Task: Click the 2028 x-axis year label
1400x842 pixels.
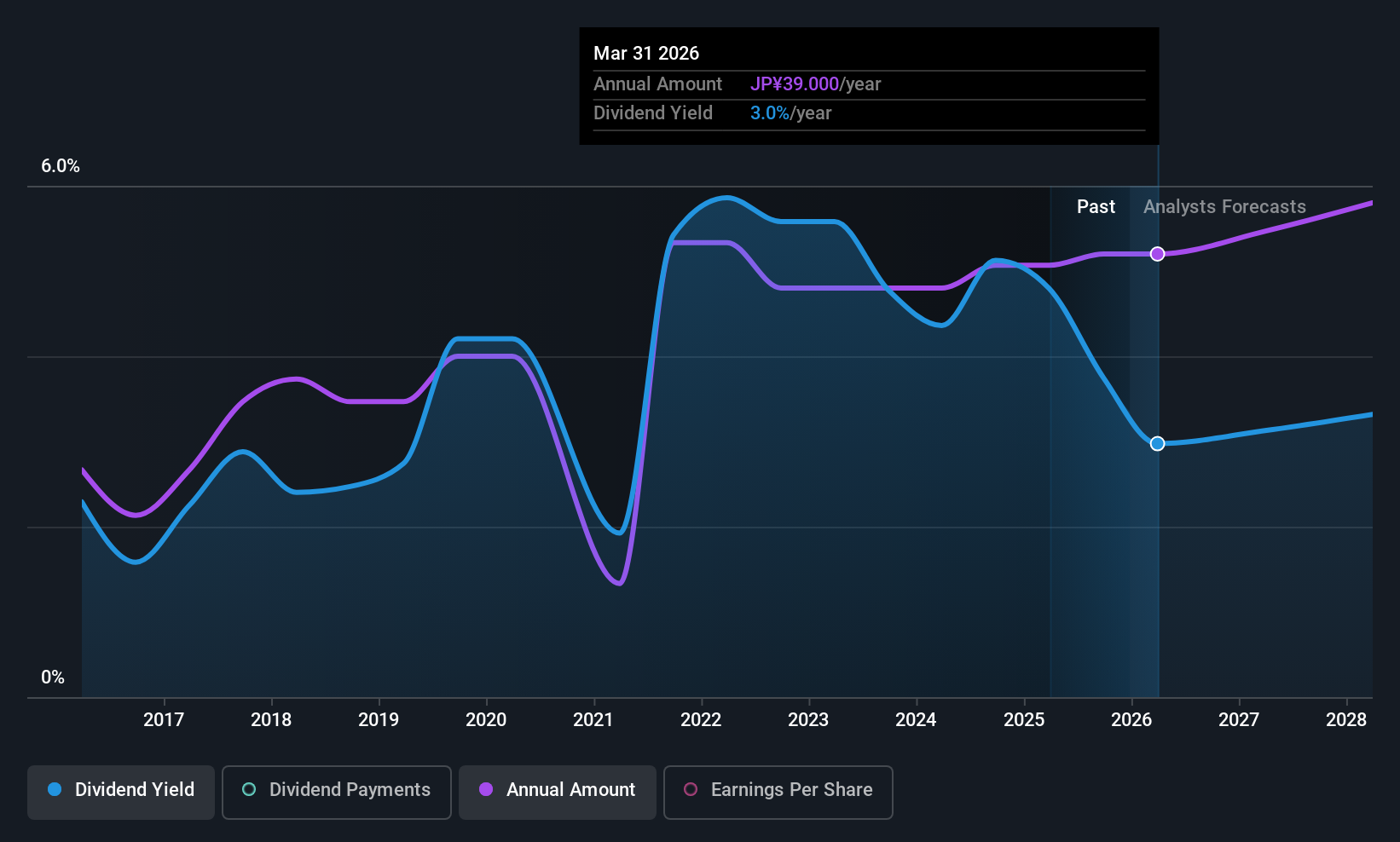Action: (x=1346, y=719)
